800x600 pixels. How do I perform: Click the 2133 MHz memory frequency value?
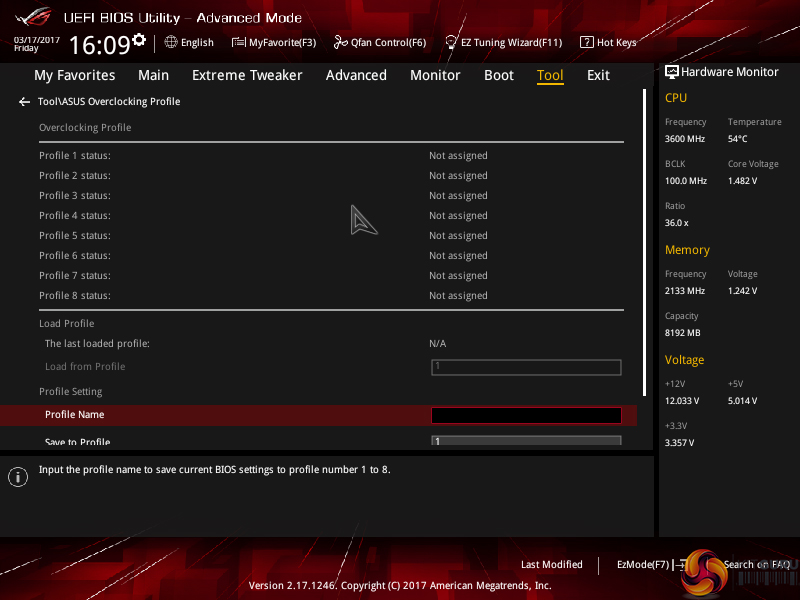pyautogui.click(x=685, y=291)
